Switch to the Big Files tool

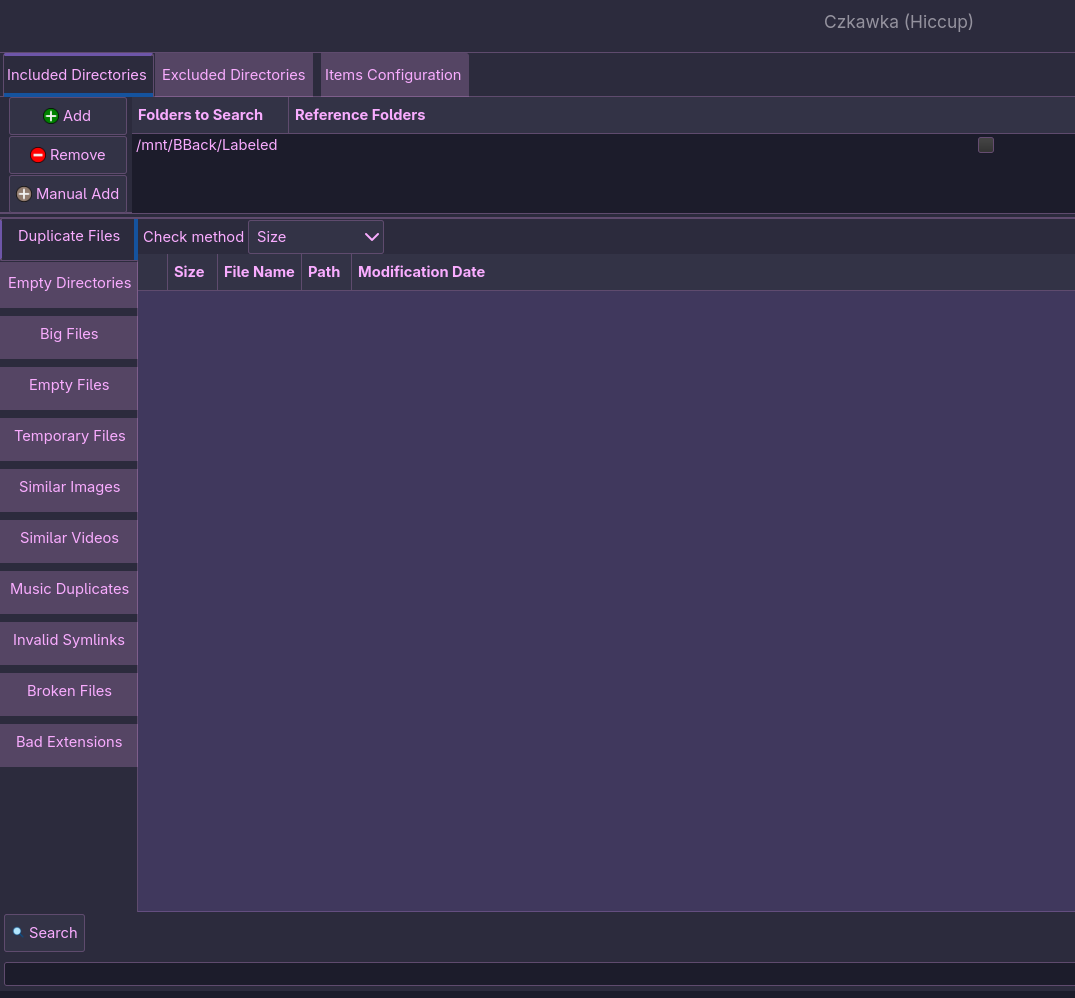[69, 334]
